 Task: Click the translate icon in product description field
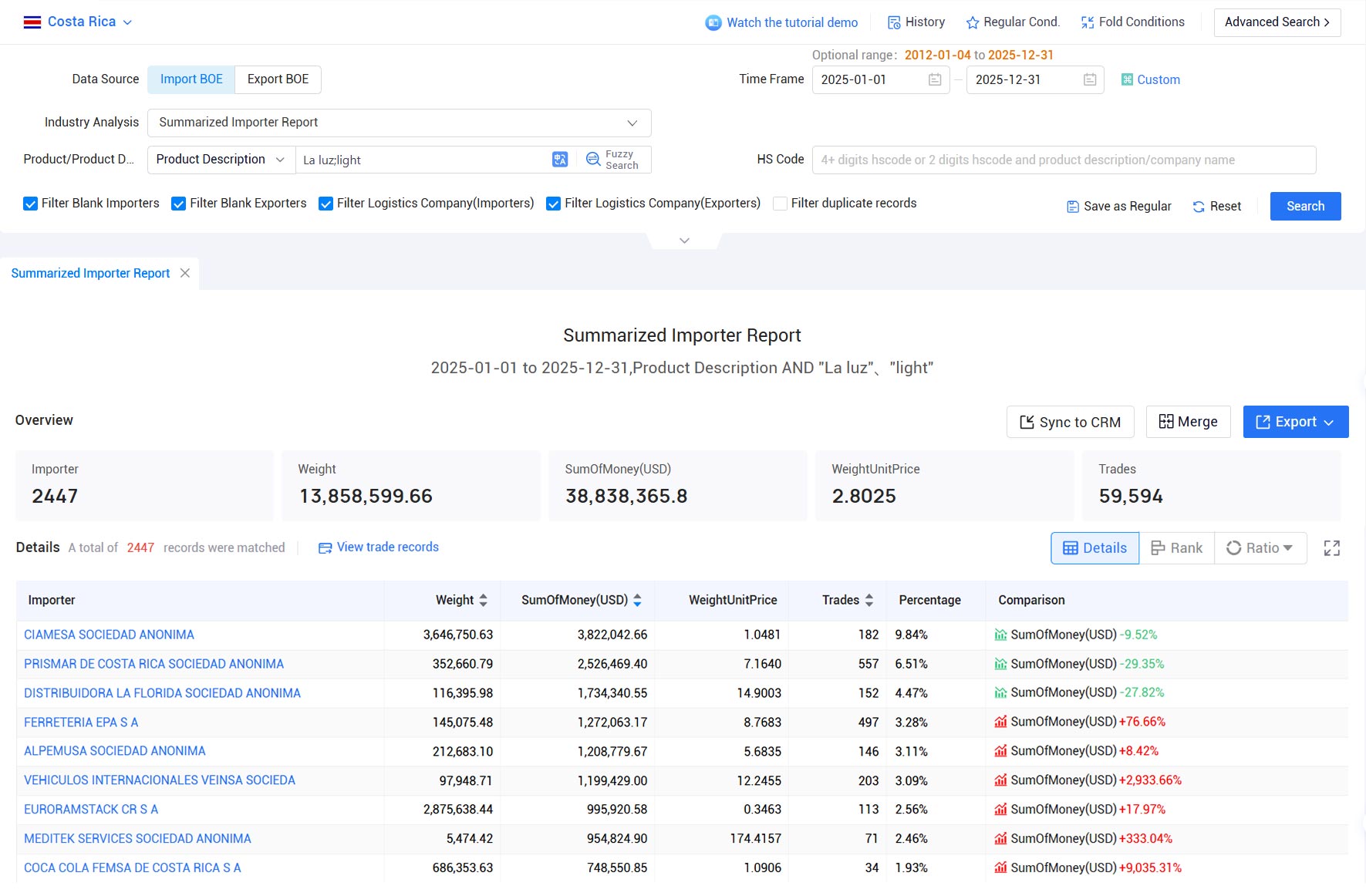pos(560,160)
